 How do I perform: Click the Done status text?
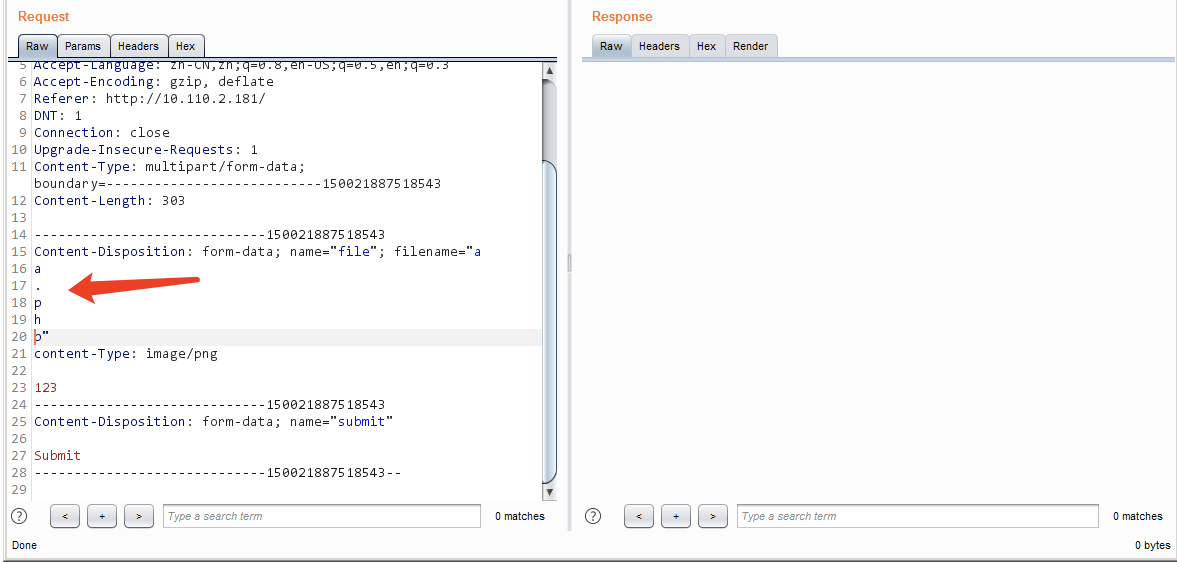click(24, 545)
